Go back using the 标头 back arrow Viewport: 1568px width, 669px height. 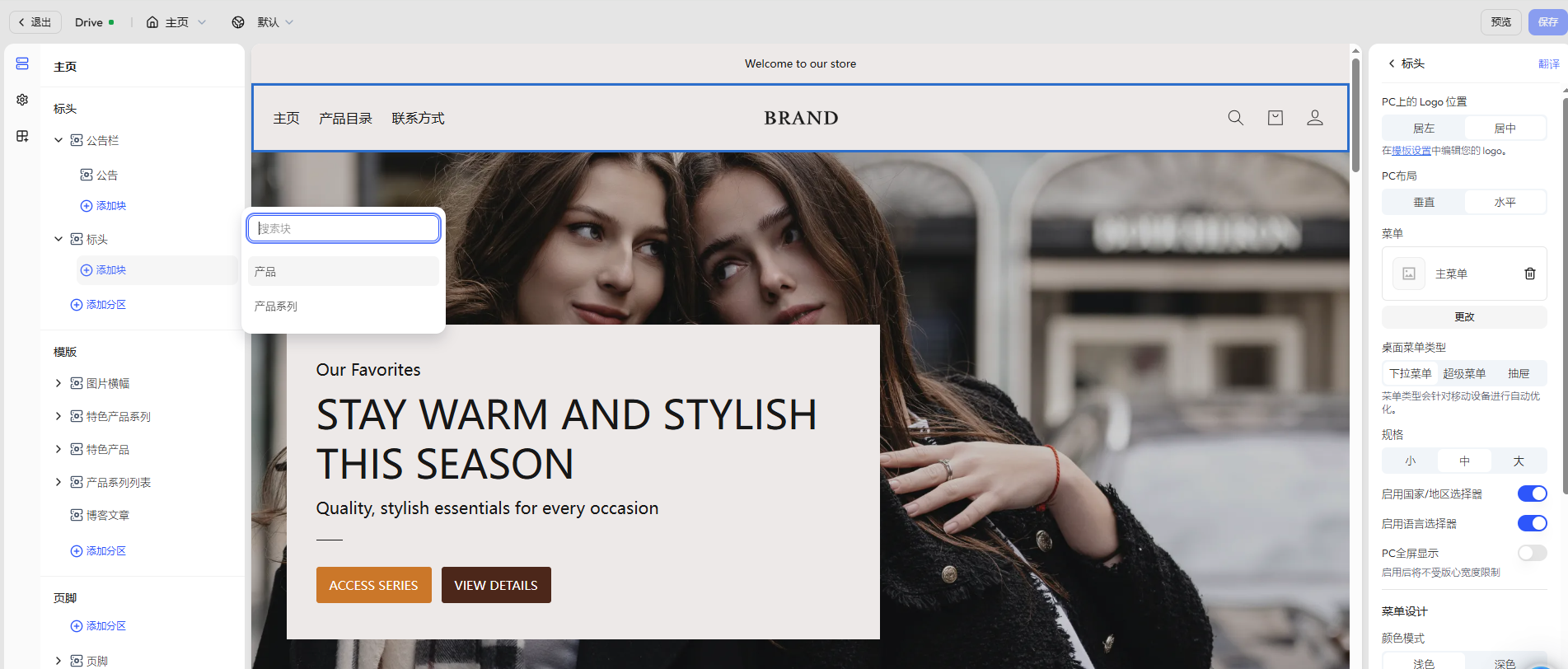pos(1392,63)
